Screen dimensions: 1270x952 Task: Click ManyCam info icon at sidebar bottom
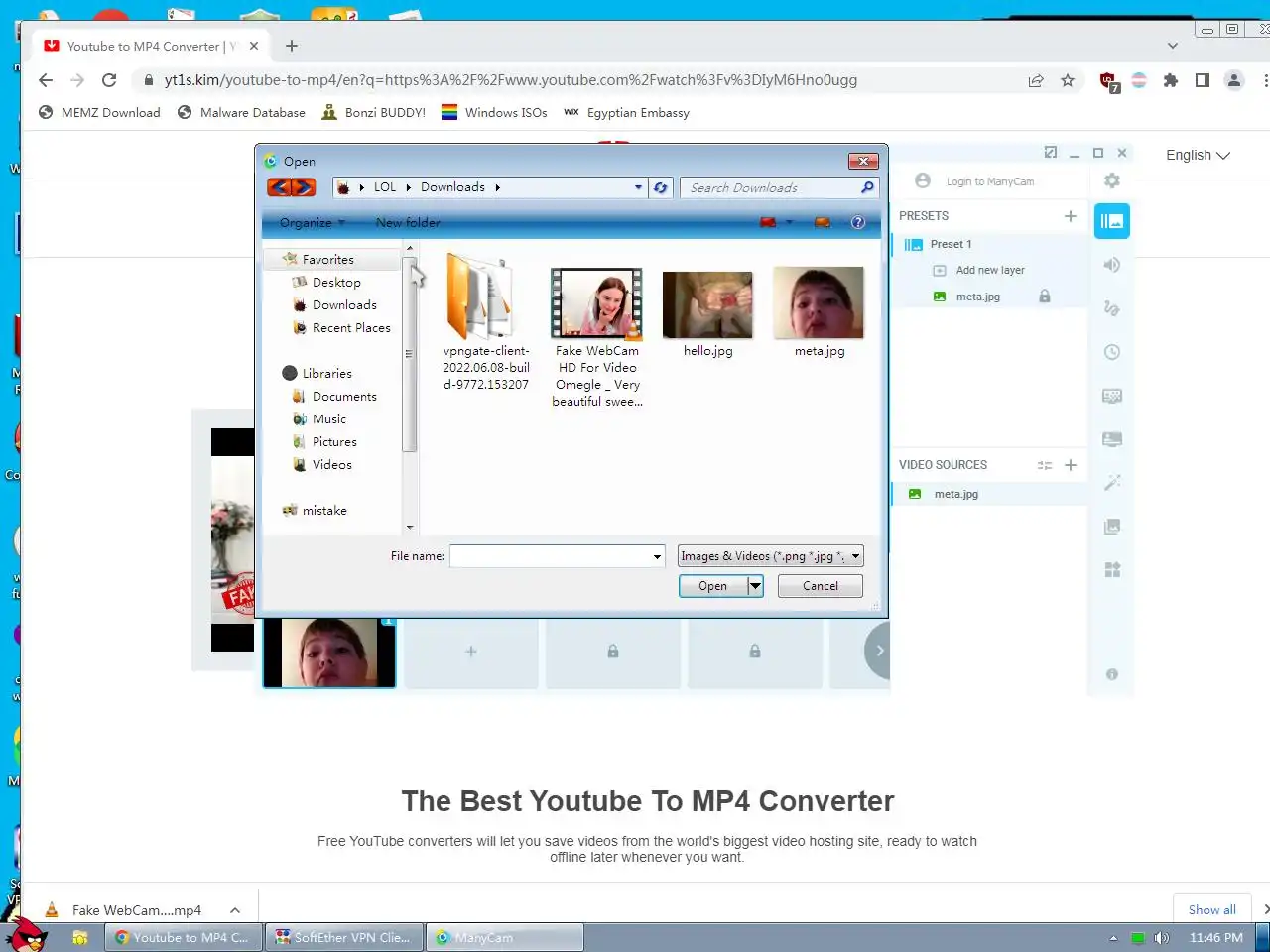point(1112,674)
